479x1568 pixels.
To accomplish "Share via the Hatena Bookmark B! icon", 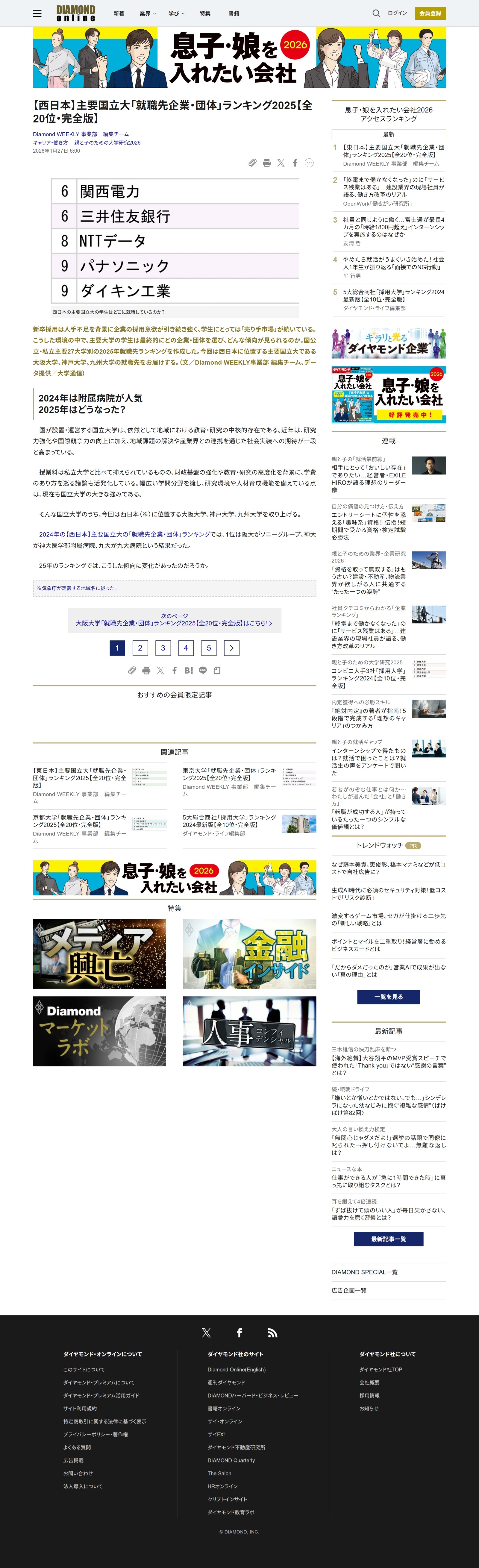I will click(x=189, y=670).
